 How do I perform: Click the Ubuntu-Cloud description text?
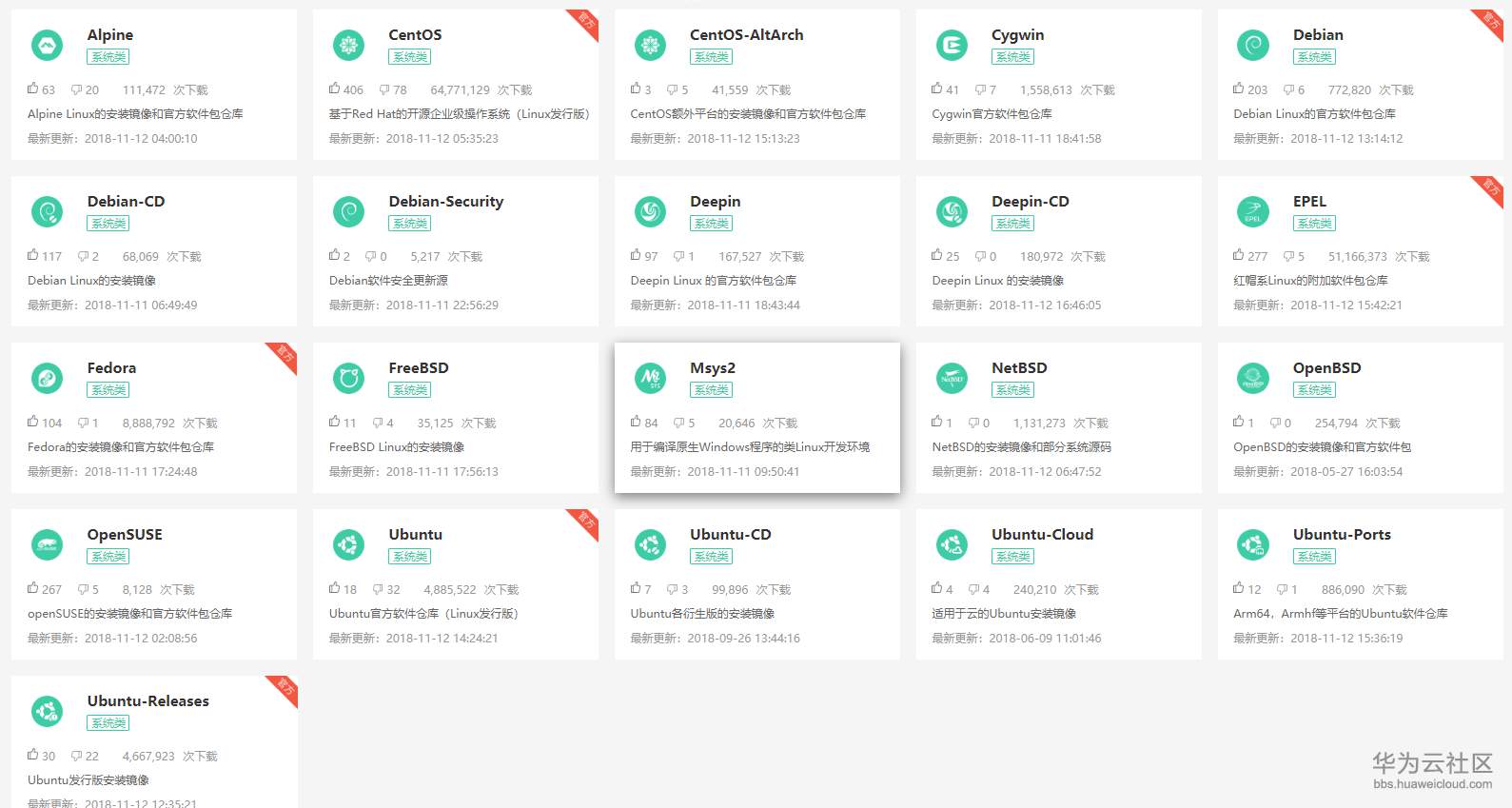coord(1004,614)
